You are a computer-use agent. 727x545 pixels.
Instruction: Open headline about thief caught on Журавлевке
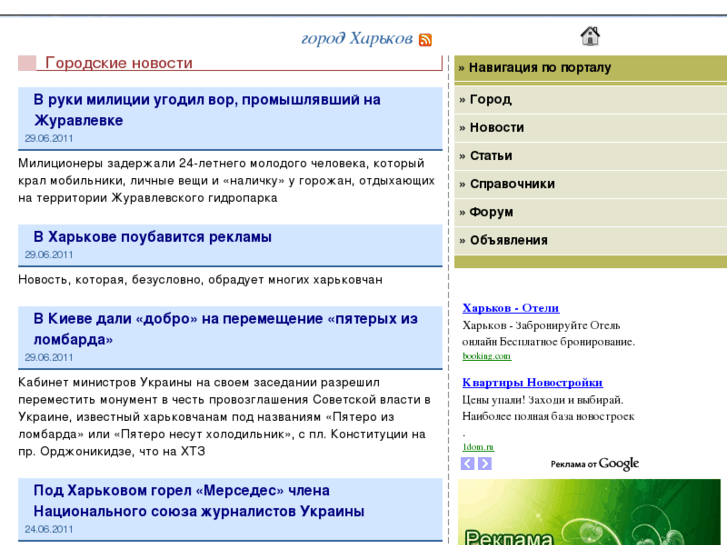(207, 110)
